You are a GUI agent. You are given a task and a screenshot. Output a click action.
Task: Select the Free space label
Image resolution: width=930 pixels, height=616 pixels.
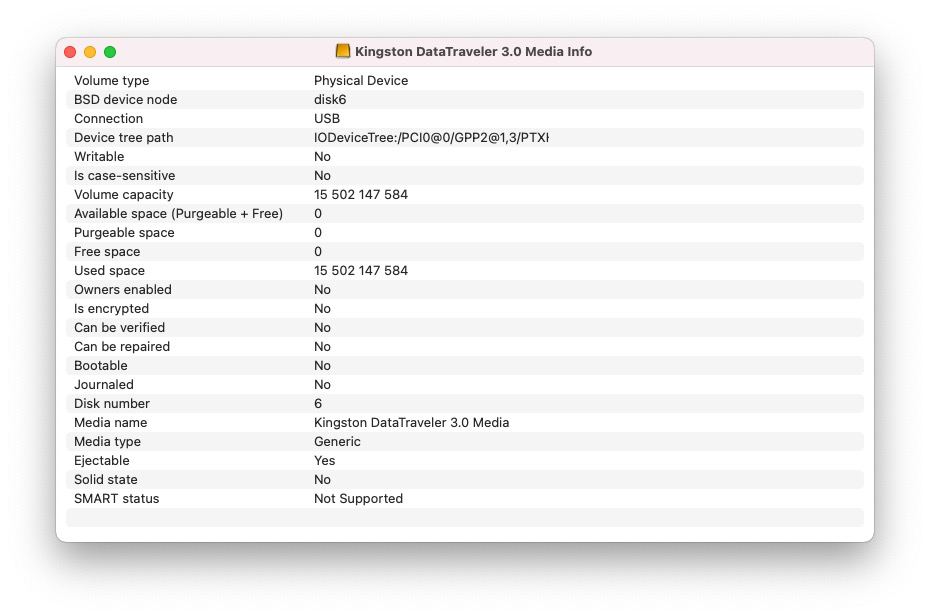107,251
